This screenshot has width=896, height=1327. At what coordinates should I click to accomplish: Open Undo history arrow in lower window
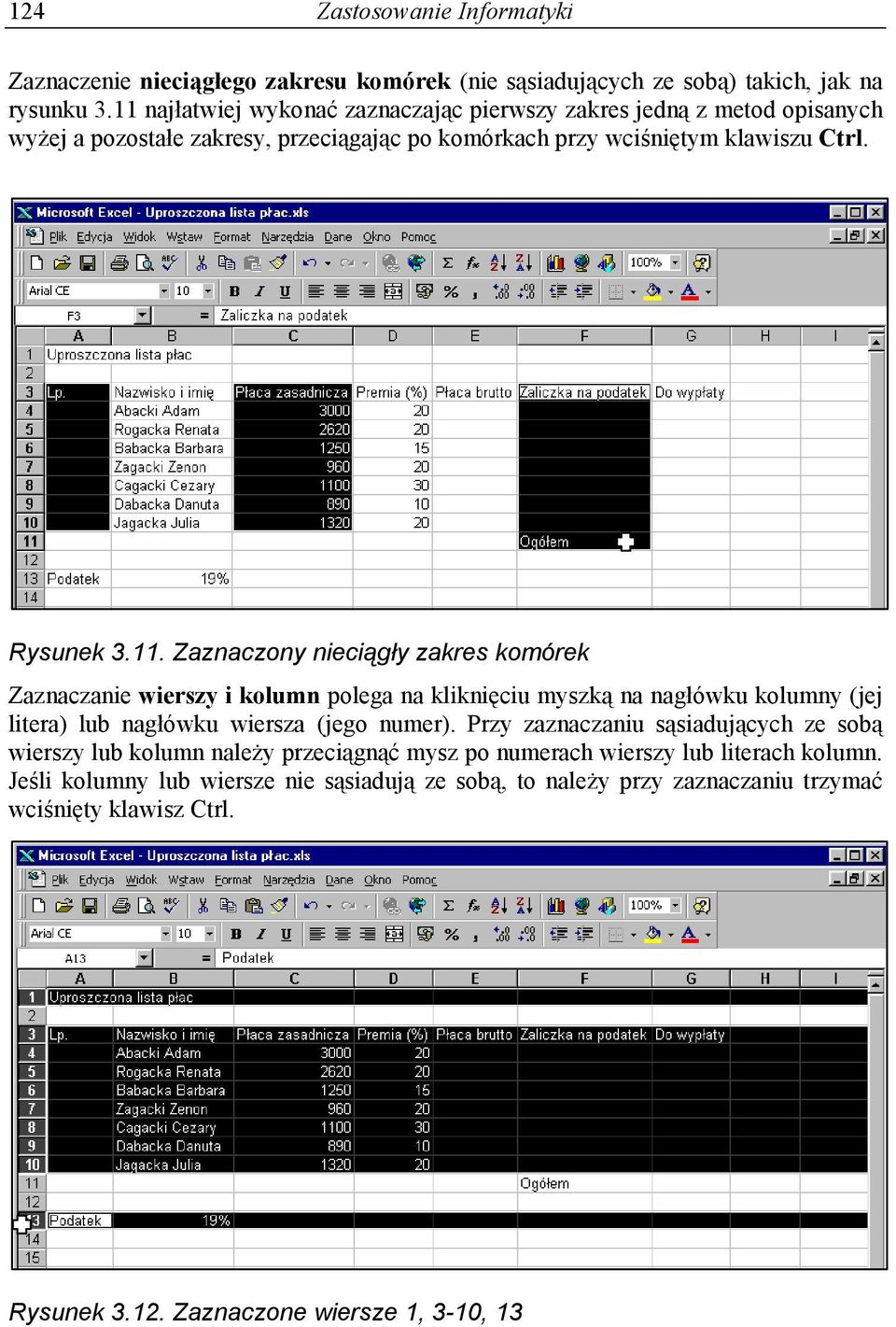329,905
